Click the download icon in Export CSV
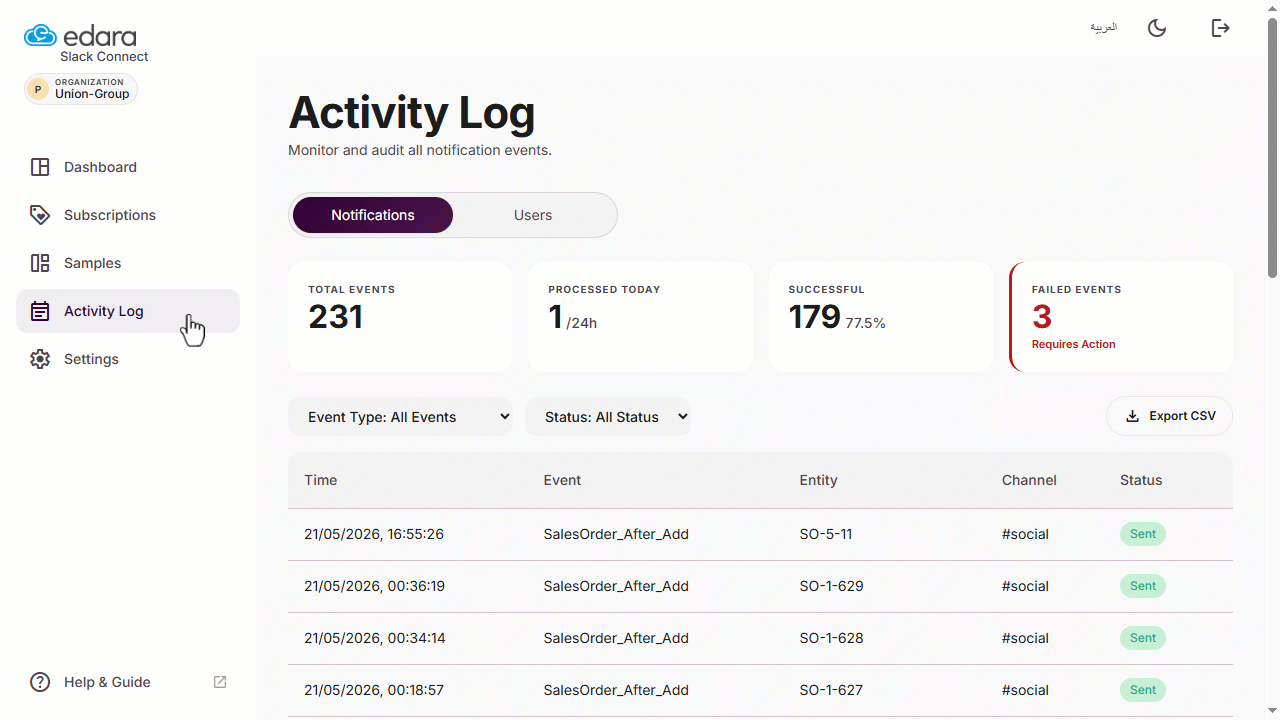The width and height of the screenshot is (1280, 720). (1133, 416)
